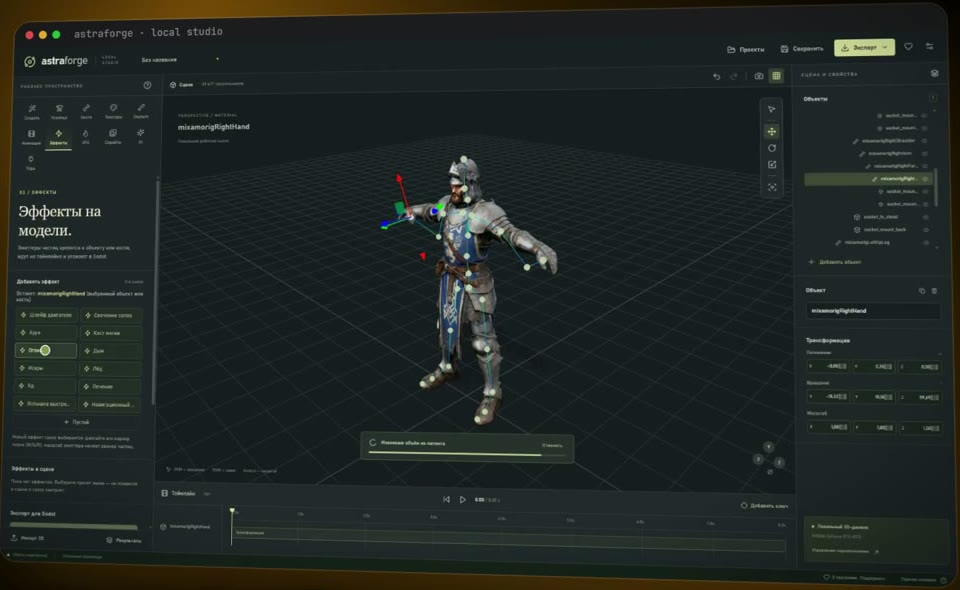The width and height of the screenshot is (960, 590).
Task: Click the import progress bar
Action: 455,455
